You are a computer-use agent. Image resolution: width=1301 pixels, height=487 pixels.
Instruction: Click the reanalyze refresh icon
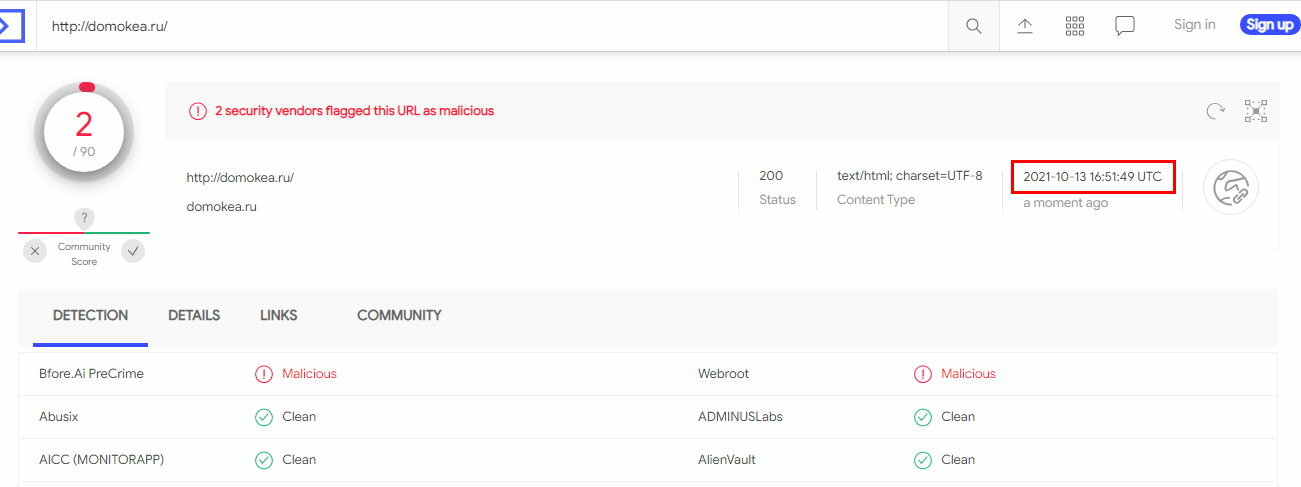(1215, 111)
